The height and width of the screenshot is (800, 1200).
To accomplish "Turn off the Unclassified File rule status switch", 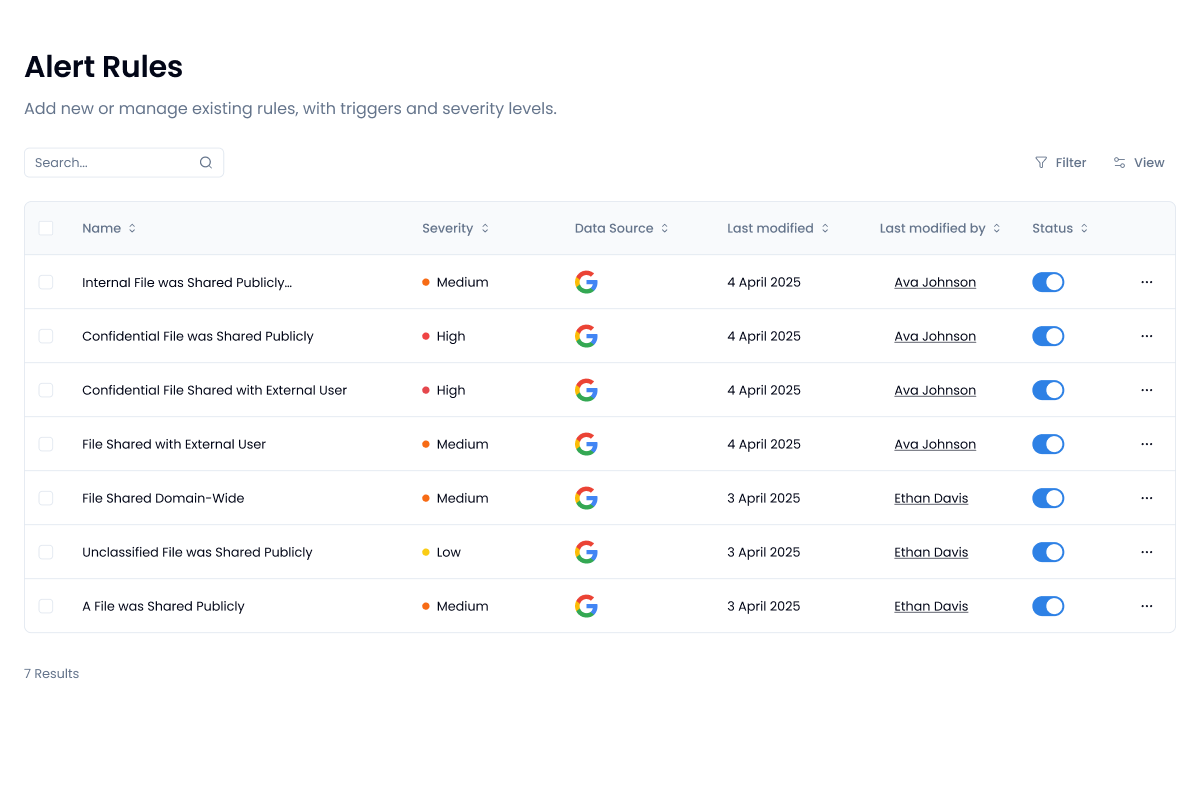I will pyautogui.click(x=1048, y=552).
